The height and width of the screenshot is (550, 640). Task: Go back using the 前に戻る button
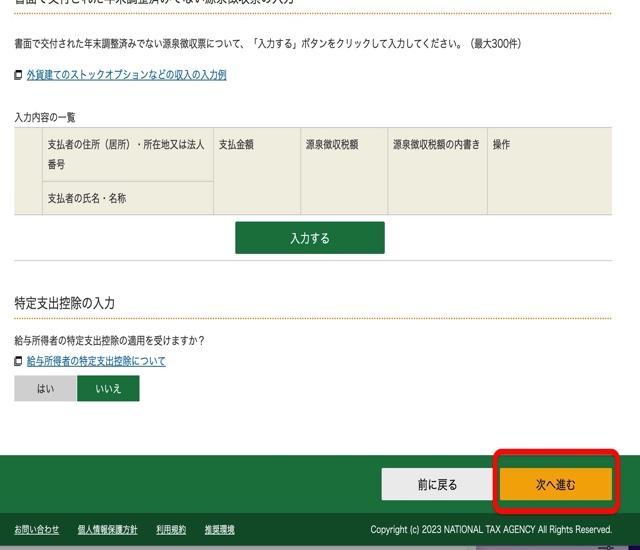click(437, 484)
